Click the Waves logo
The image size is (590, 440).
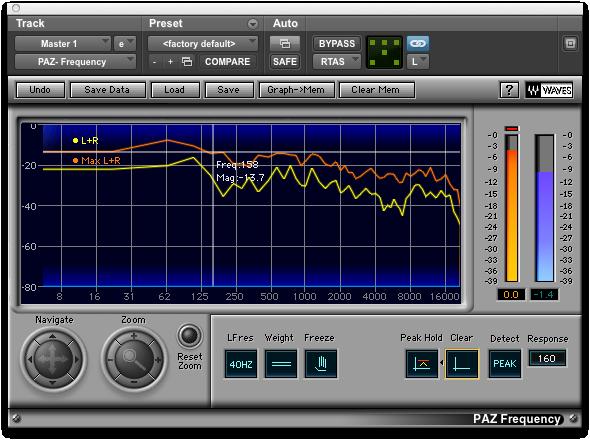pyautogui.click(x=549, y=90)
